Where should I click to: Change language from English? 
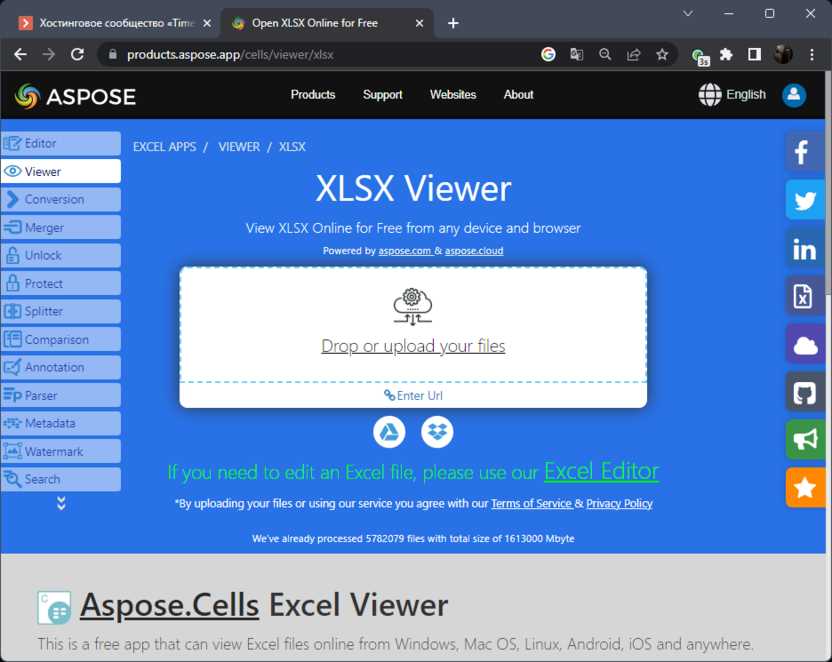tap(732, 95)
